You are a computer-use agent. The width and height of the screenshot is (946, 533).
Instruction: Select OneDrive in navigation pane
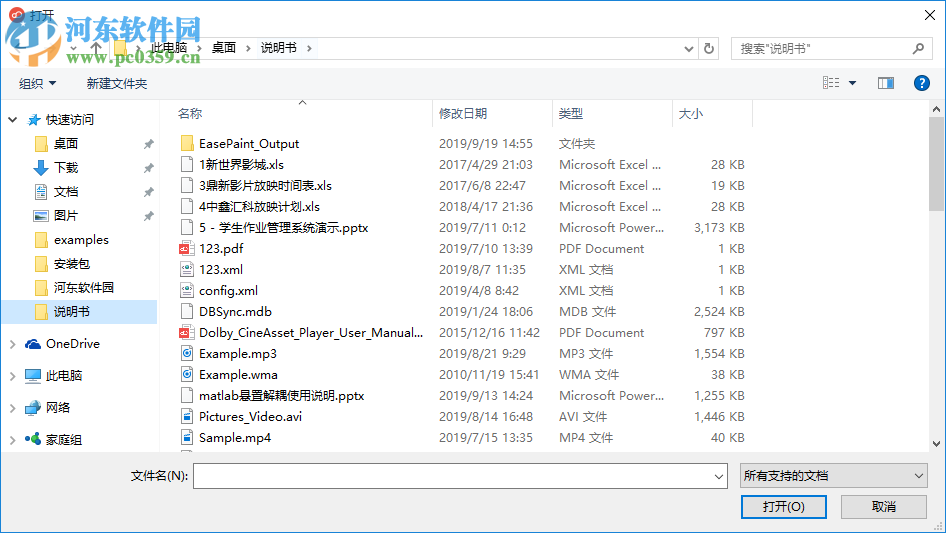click(72, 343)
